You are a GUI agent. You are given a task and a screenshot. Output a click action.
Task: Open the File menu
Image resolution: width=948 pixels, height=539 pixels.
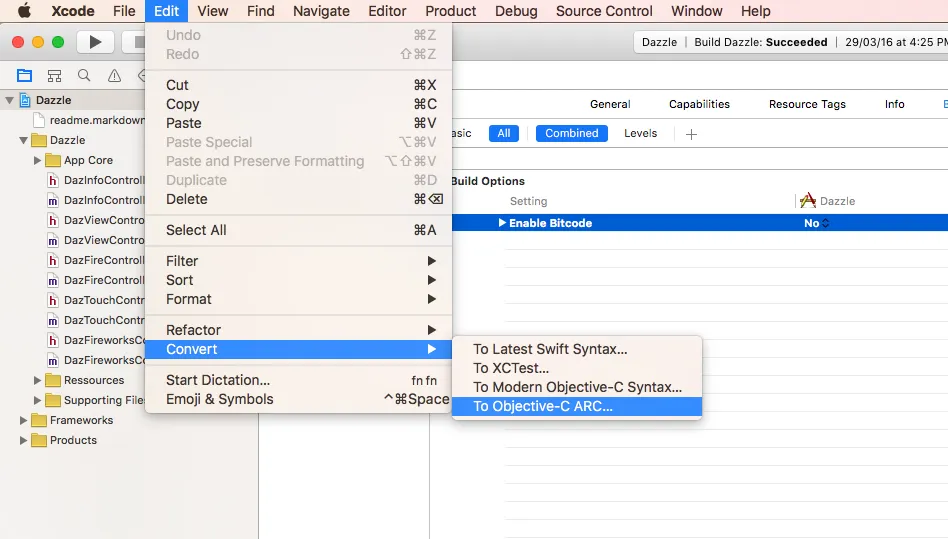coord(124,11)
